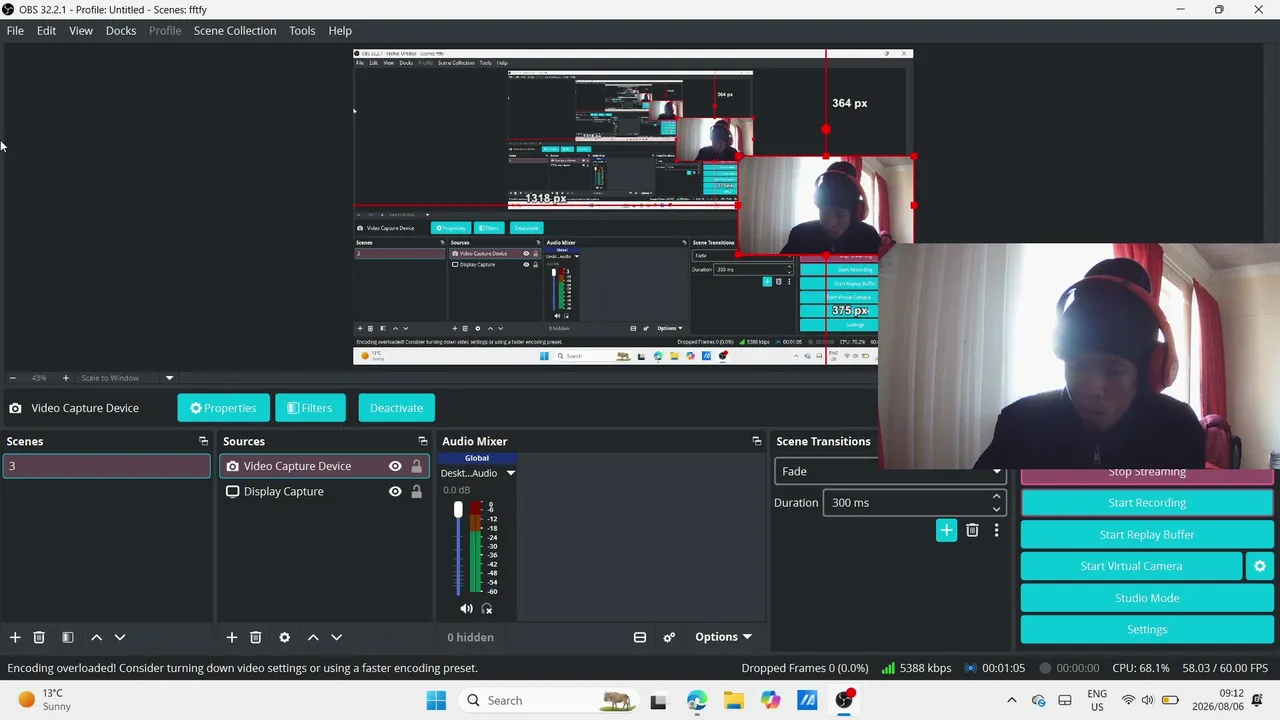Open advanced audio properties gears icon
The width and height of the screenshot is (1280, 720).
669,637
